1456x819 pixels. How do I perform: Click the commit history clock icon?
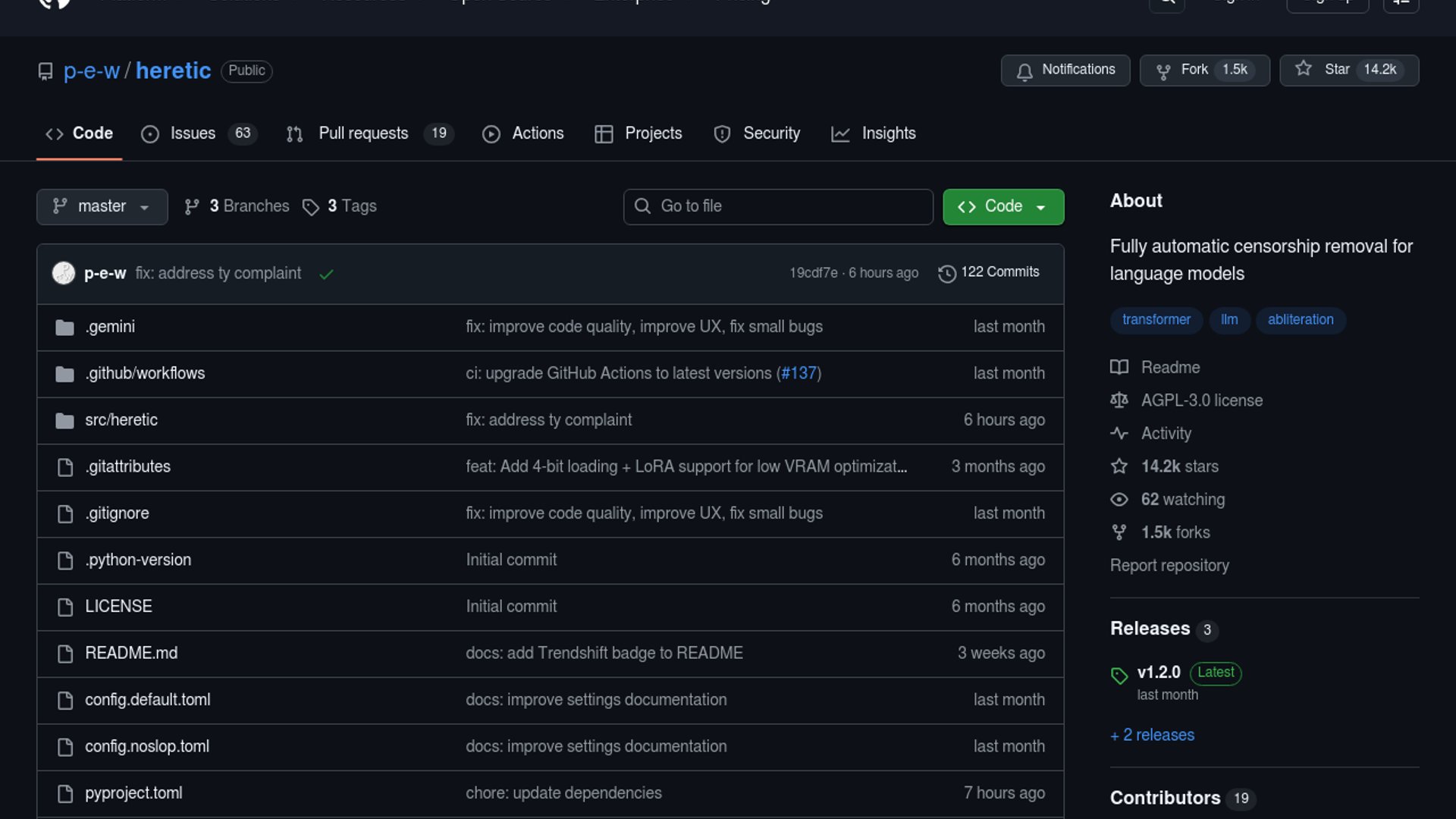946,273
